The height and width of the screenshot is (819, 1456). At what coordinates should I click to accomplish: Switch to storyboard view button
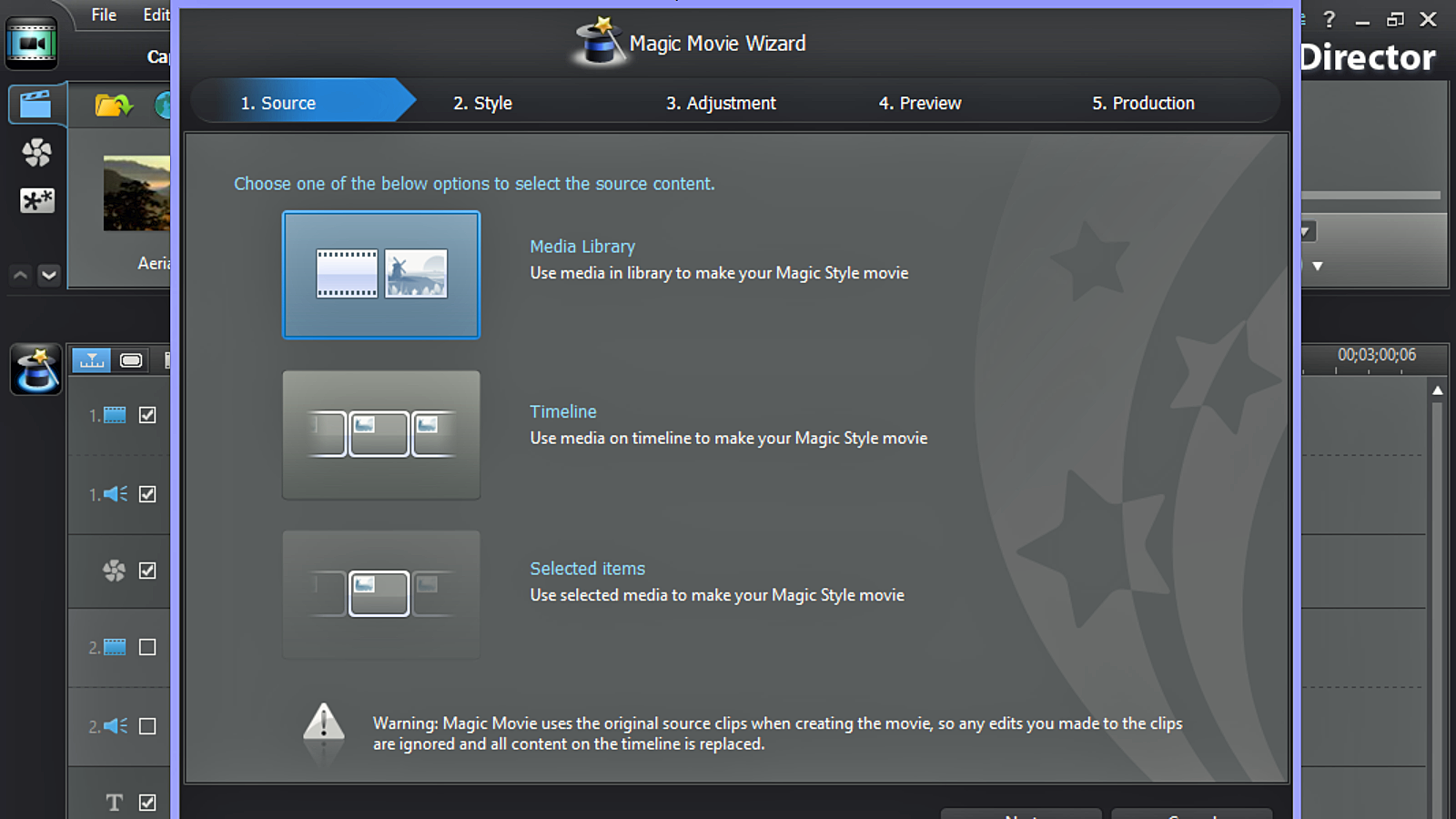pos(131,360)
